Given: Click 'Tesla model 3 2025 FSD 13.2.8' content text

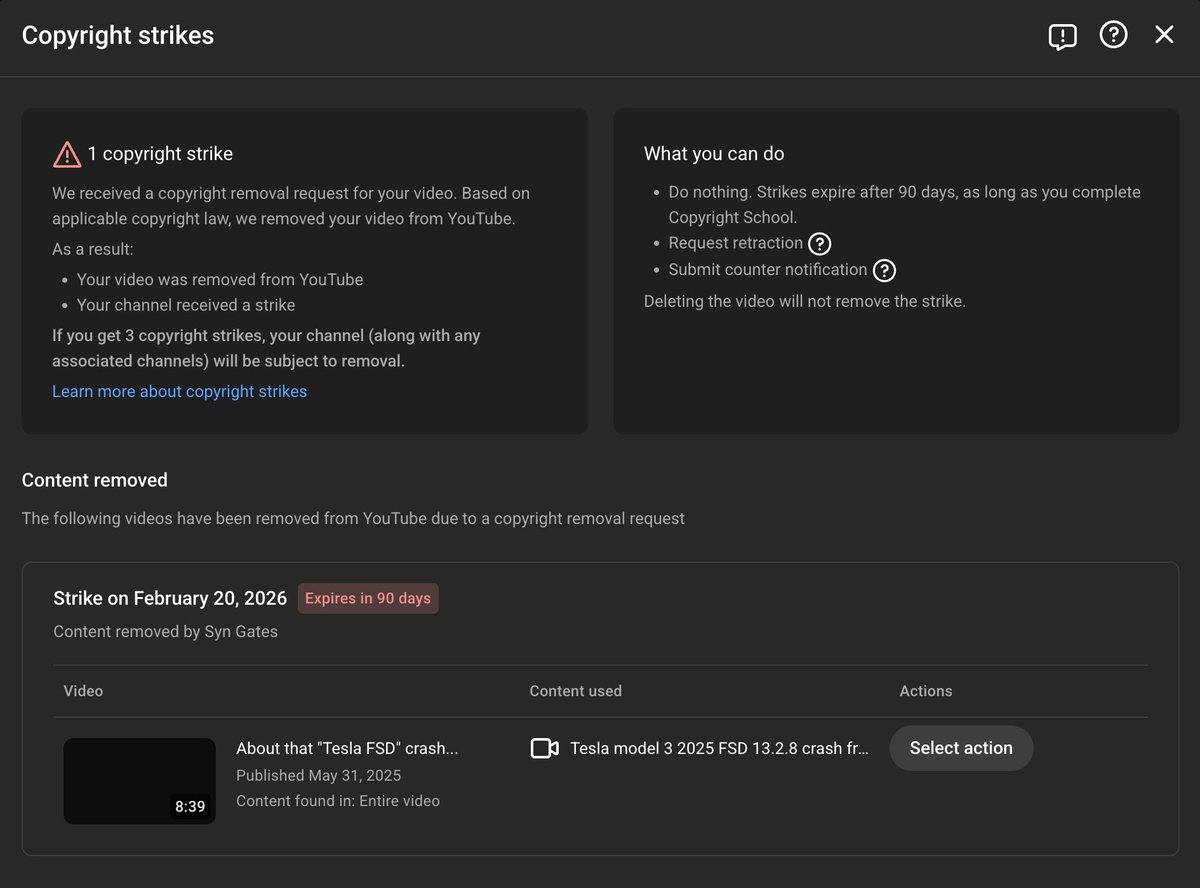Looking at the screenshot, I should [719, 748].
